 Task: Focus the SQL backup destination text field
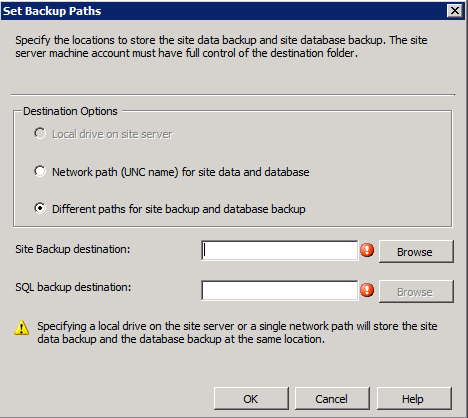(280, 290)
